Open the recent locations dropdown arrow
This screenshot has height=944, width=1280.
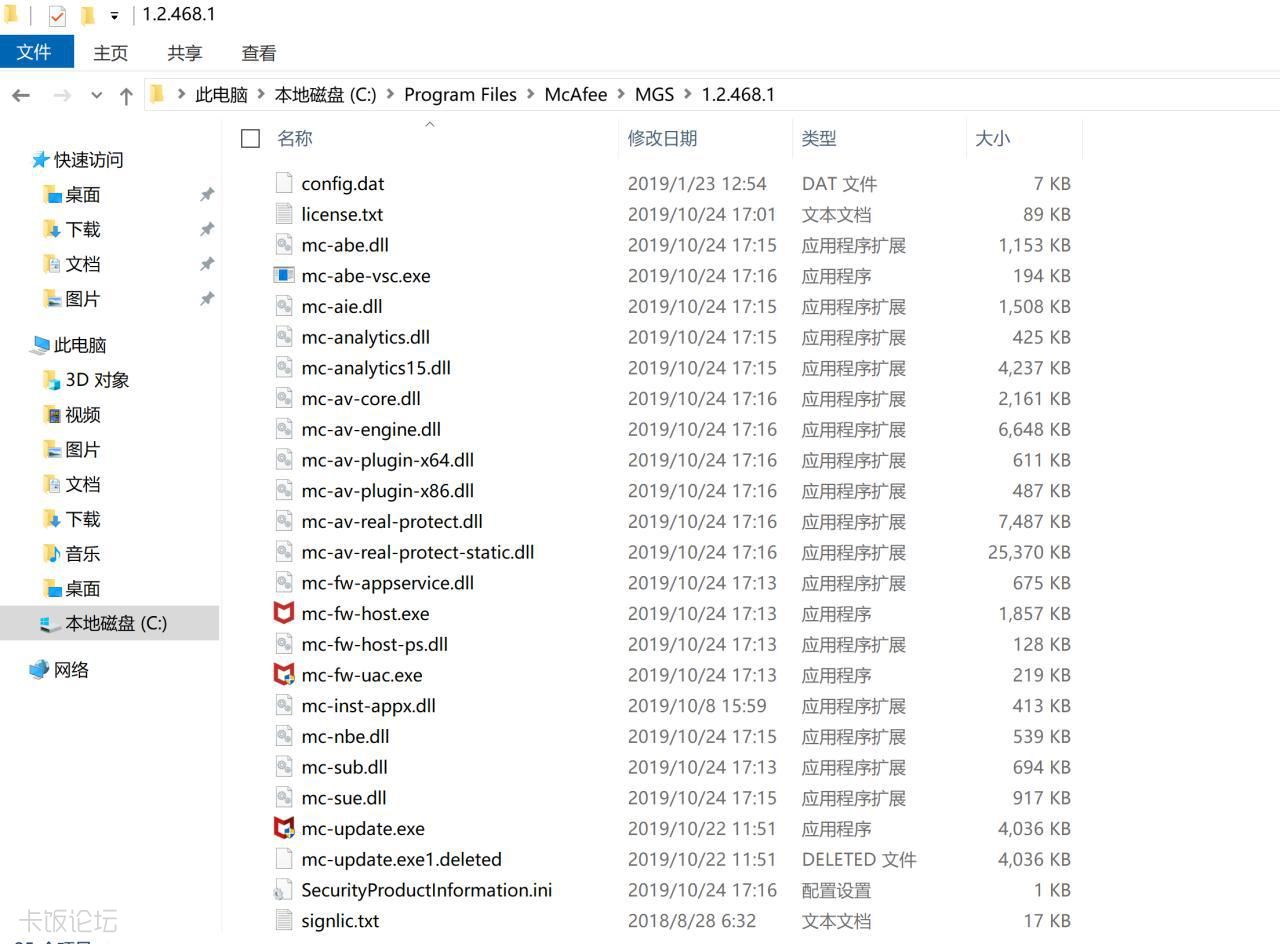(x=96, y=95)
